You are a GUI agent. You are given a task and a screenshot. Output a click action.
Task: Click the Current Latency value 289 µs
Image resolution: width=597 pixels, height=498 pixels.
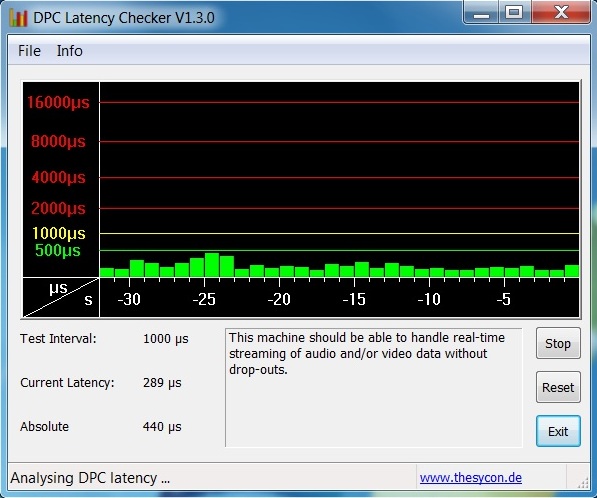tap(162, 383)
